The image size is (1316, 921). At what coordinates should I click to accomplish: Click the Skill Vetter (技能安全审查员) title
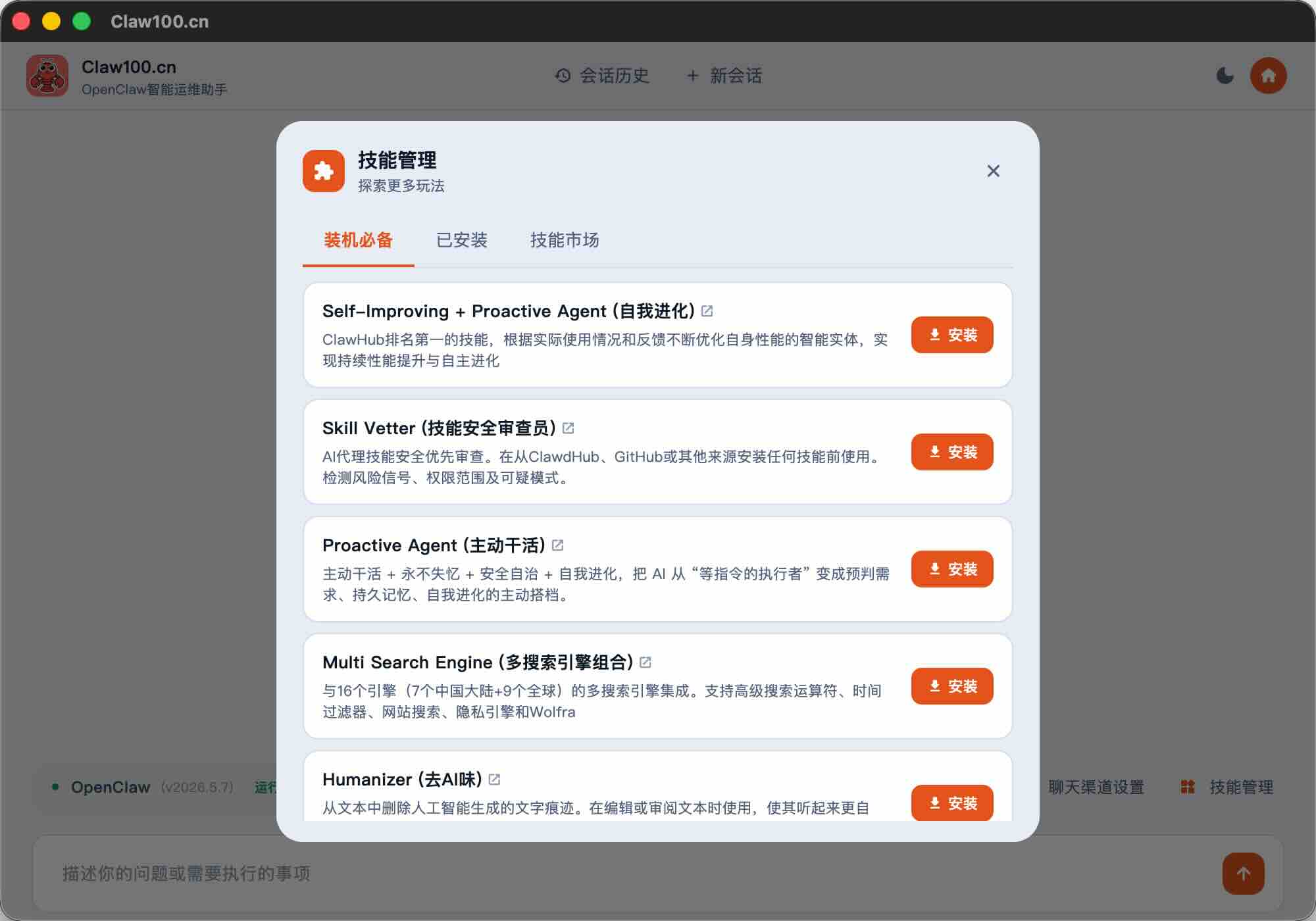pyautogui.click(x=439, y=428)
